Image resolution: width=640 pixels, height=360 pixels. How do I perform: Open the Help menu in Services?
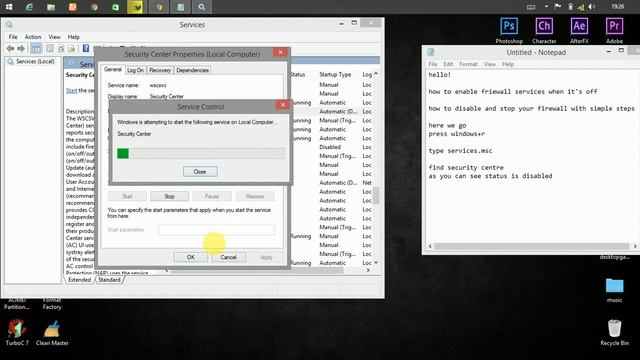pyautogui.click(x=73, y=37)
